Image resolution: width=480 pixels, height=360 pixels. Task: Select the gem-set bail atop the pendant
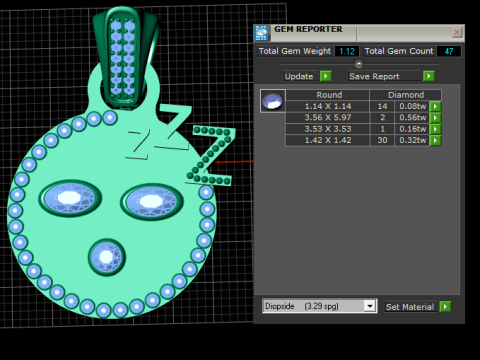tap(123, 58)
